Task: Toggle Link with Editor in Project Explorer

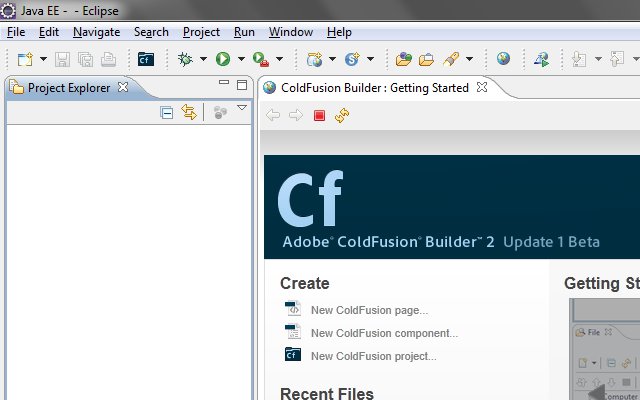Action: click(189, 112)
